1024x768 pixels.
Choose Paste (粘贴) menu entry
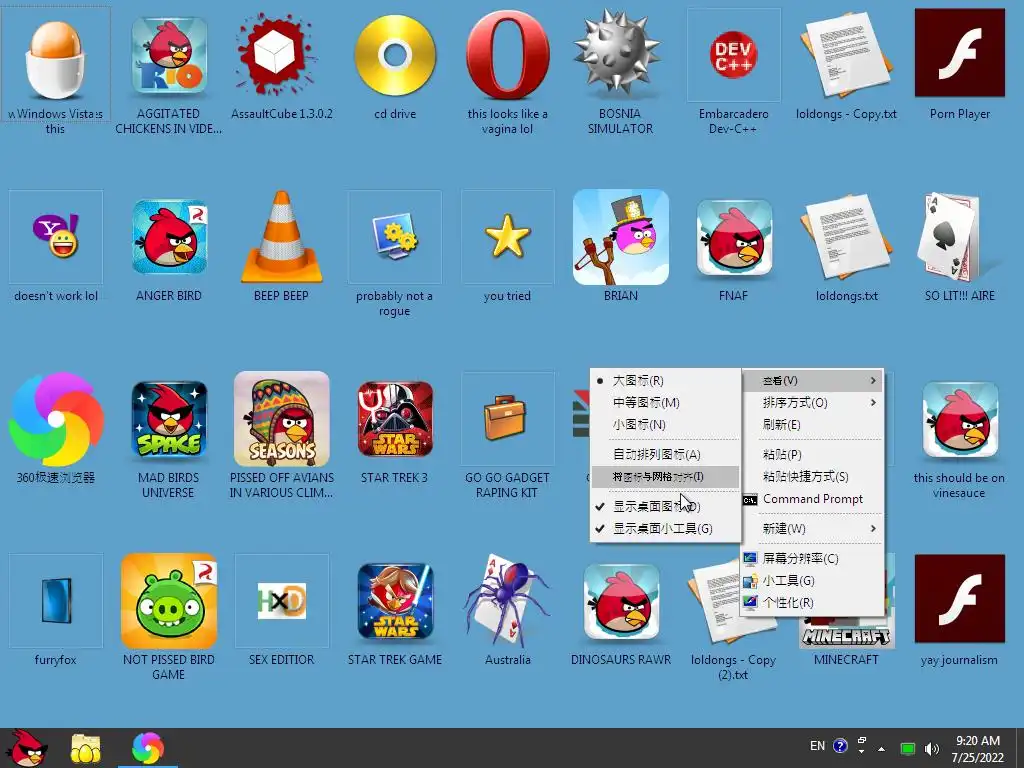pyautogui.click(x=812, y=455)
